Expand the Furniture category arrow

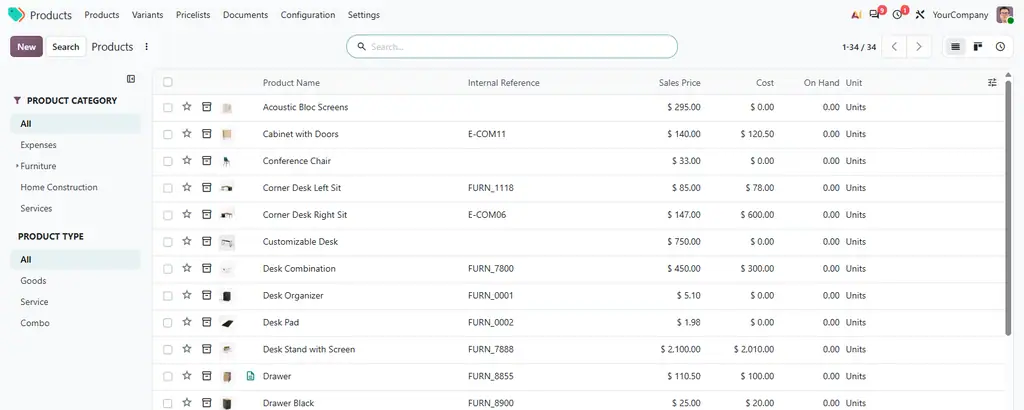coord(16,166)
